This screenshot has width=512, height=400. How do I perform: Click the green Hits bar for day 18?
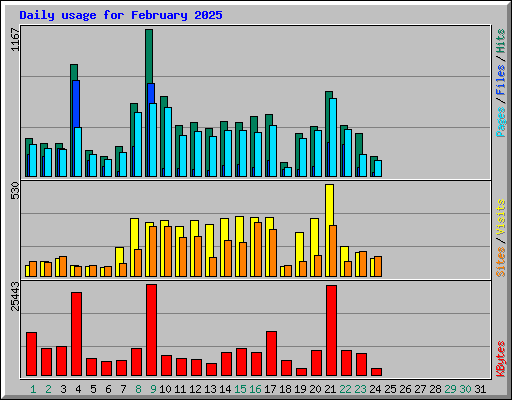coord(284,166)
